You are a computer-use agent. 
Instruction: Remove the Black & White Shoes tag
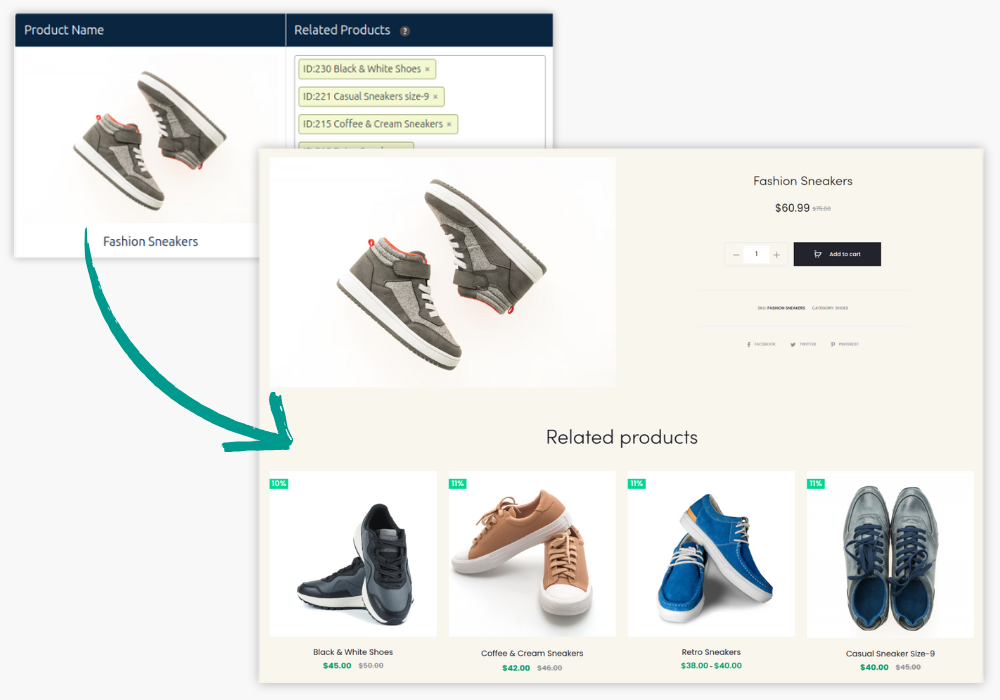click(427, 69)
